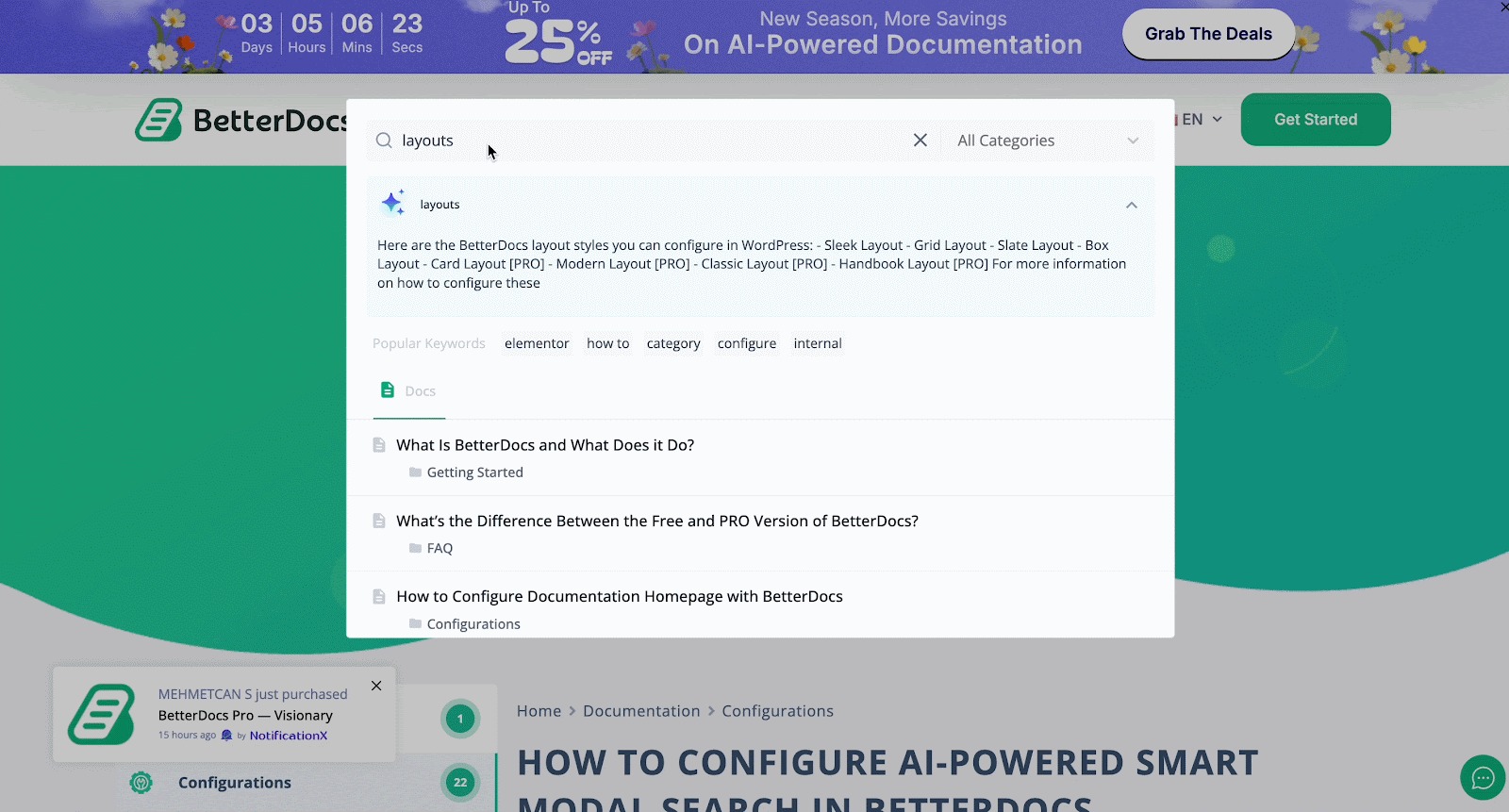This screenshot has height=812, width=1509.
Task: Select the category popular keyword
Action: pyautogui.click(x=673, y=343)
